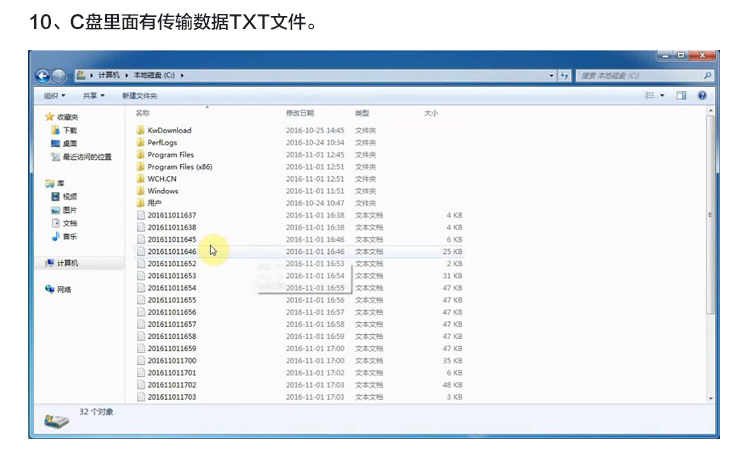This screenshot has height=459, width=750.
Task: Open the KwDownload folder
Action: click(x=169, y=130)
